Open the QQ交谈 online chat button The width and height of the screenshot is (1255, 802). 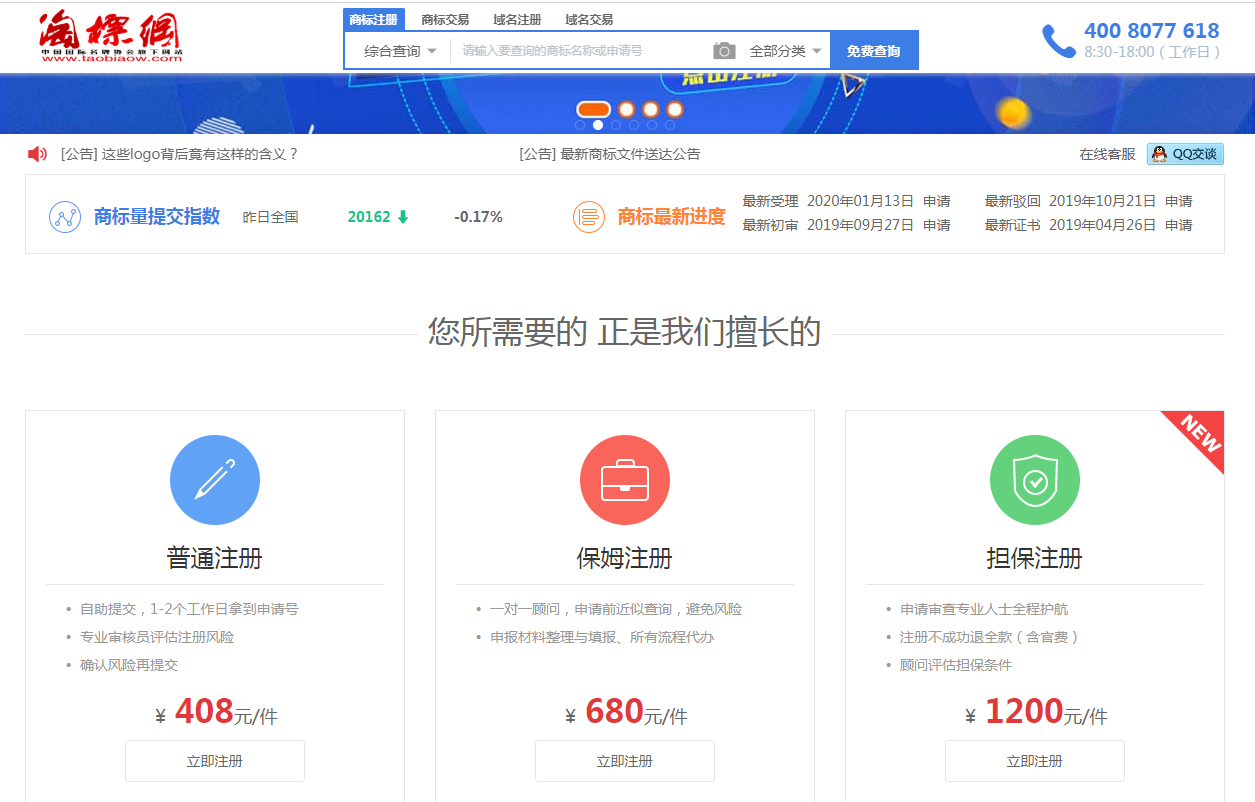click(x=1185, y=154)
